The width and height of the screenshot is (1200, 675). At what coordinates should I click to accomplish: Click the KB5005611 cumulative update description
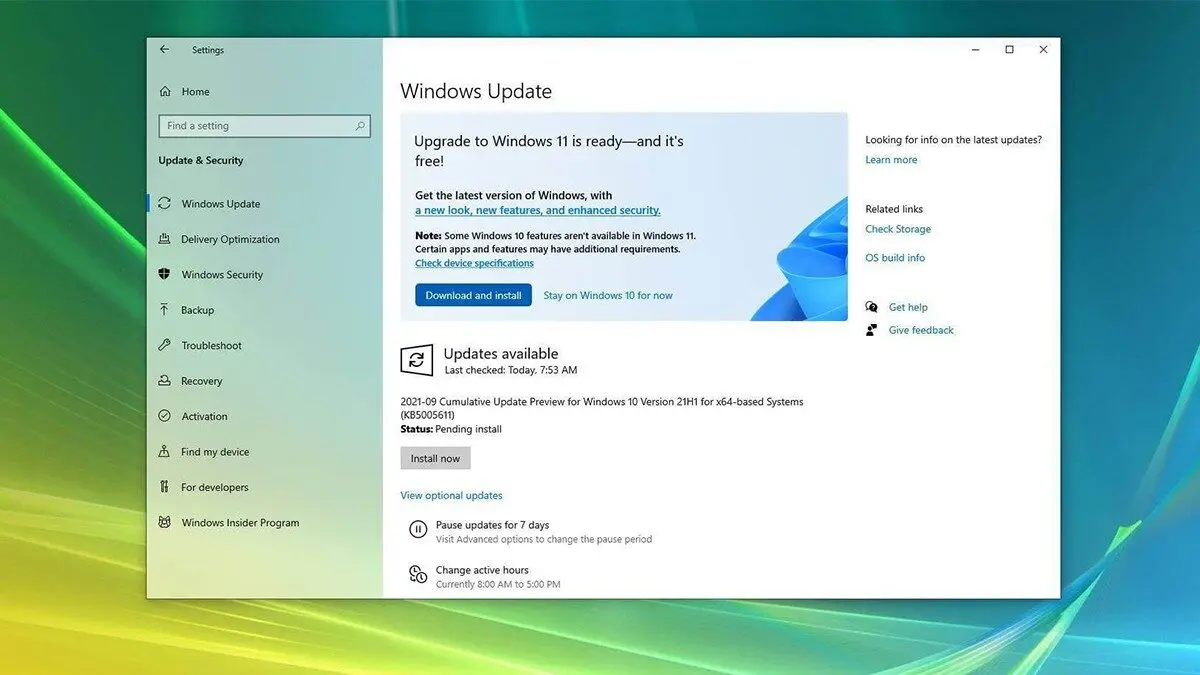602,408
